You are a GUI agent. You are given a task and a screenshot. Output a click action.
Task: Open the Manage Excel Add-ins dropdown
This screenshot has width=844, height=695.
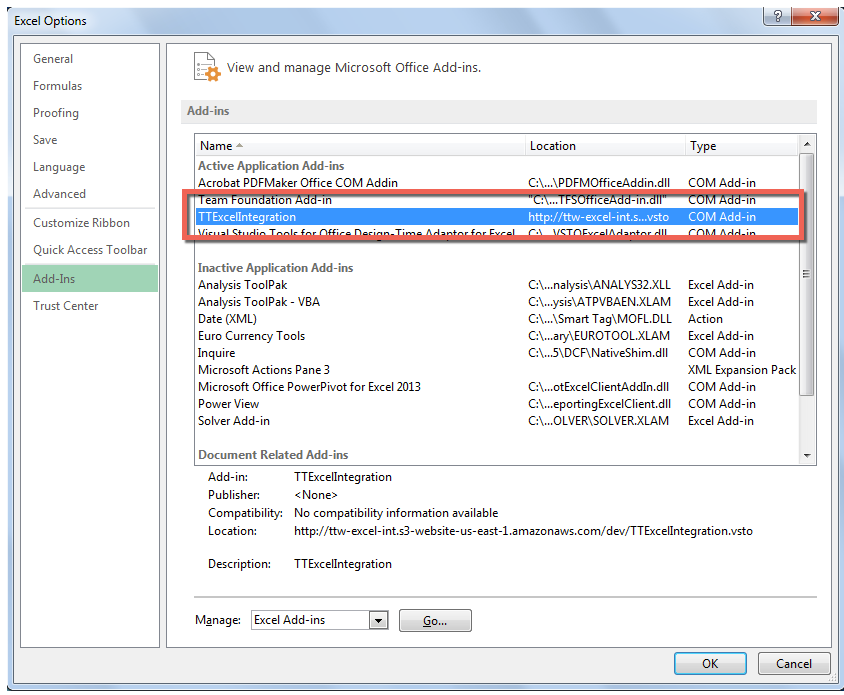click(378, 620)
